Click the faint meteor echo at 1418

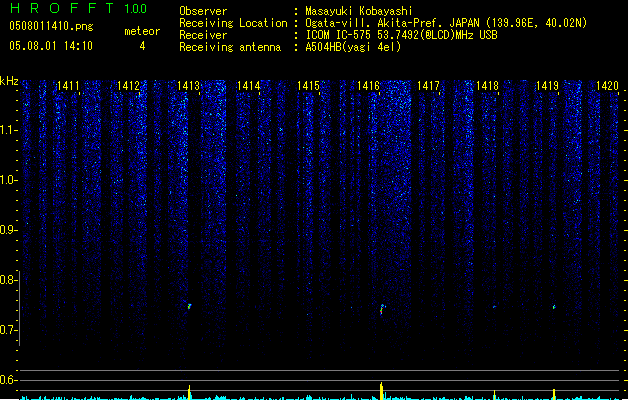coord(494,307)
